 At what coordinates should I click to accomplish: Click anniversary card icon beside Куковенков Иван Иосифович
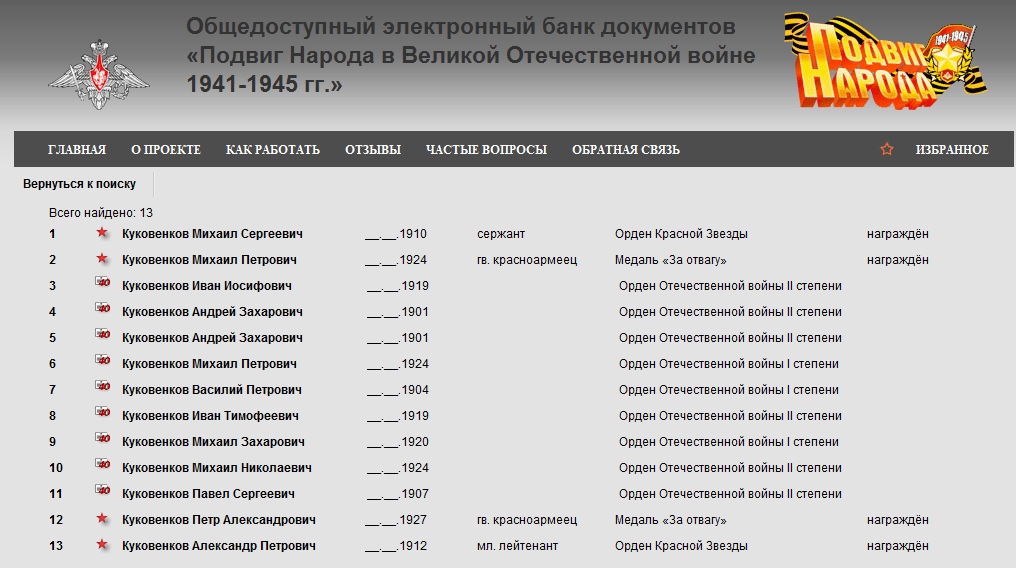click(x=101, y=285)
